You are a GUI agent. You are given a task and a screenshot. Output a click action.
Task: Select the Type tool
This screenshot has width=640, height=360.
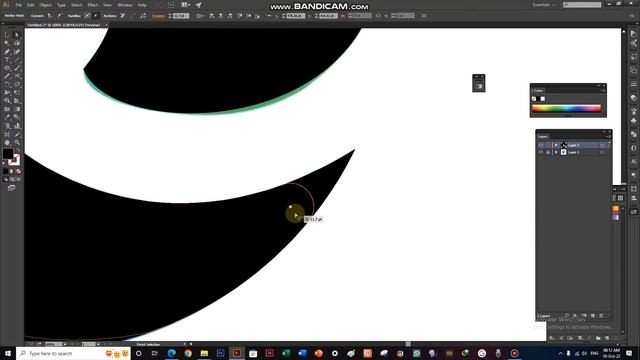(x=7, y=60)
